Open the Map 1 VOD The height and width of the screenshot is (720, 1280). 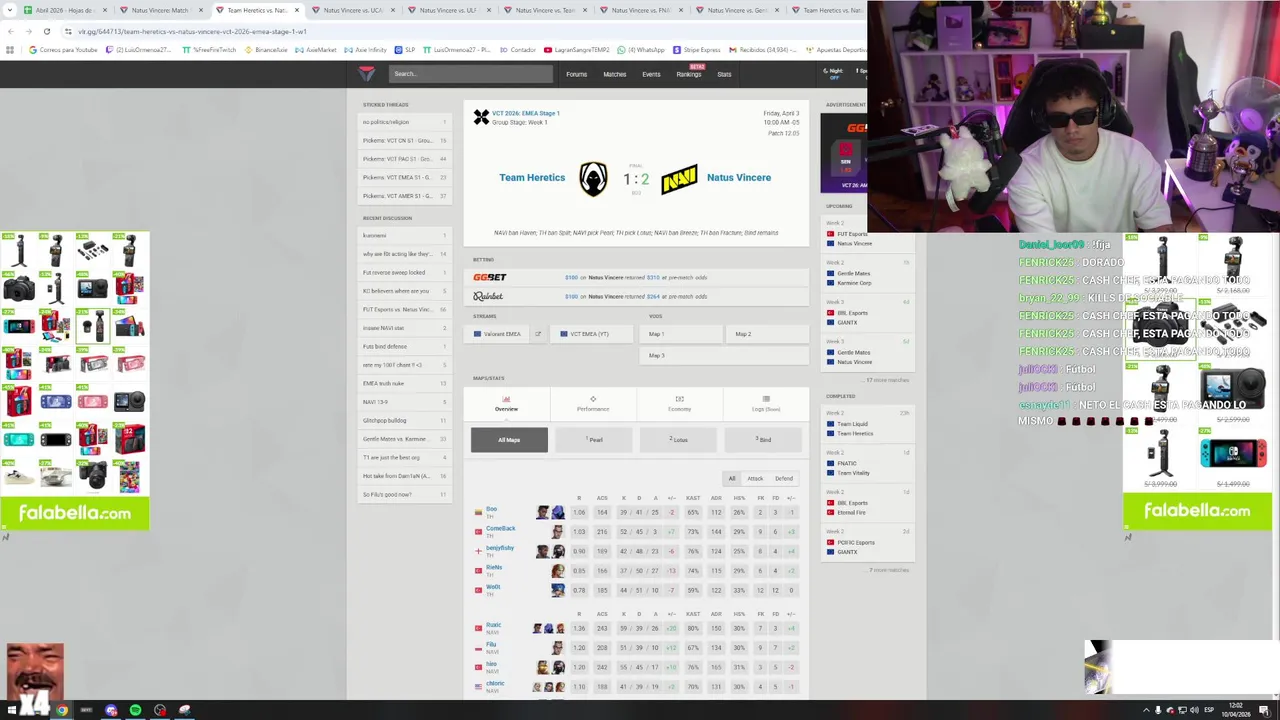click(680, 334)
